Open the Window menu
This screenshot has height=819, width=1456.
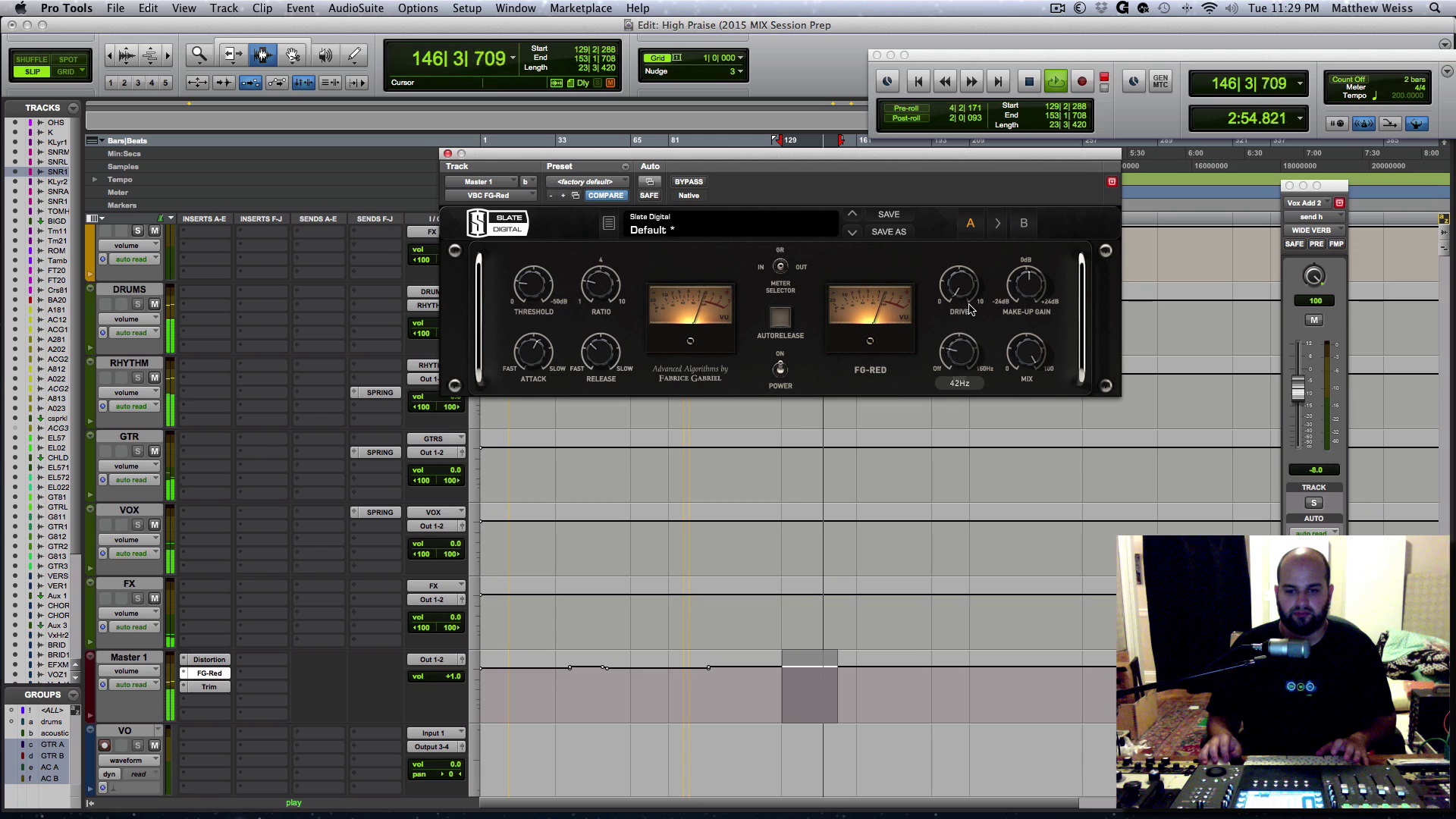[x=516, y=8]
